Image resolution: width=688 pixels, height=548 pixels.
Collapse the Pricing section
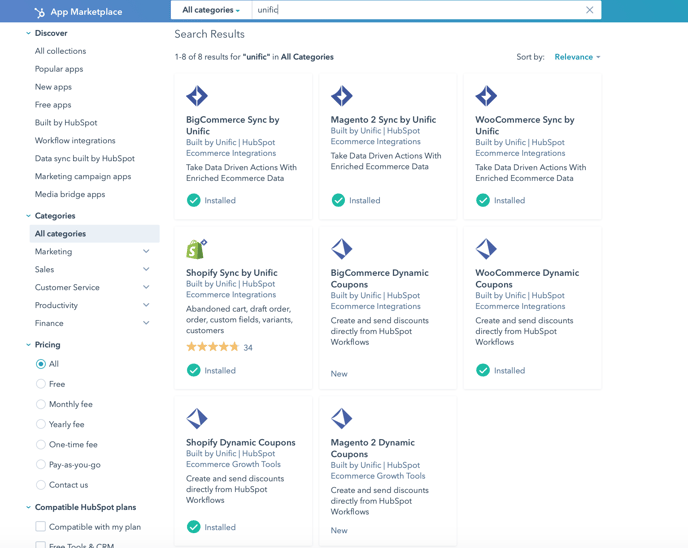(x=29, y=345)
